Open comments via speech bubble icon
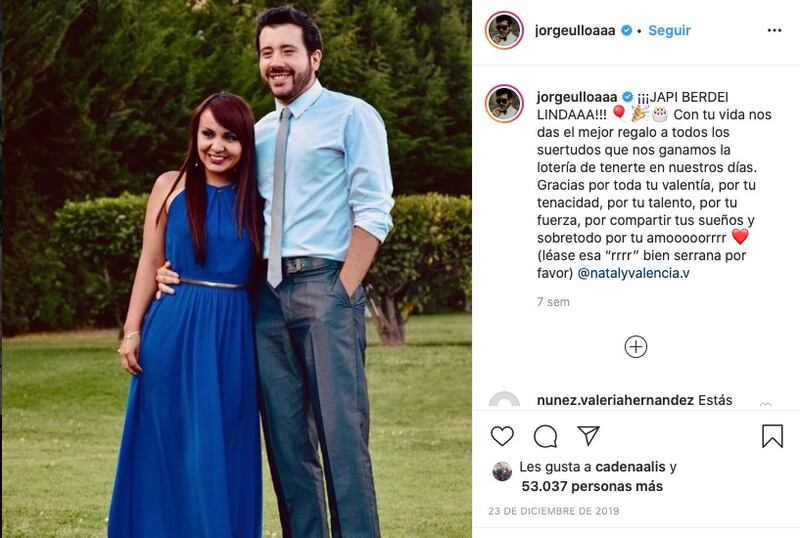Image resolution: width=800 pixels, height=538 pixels. click(x=545, y=436)
